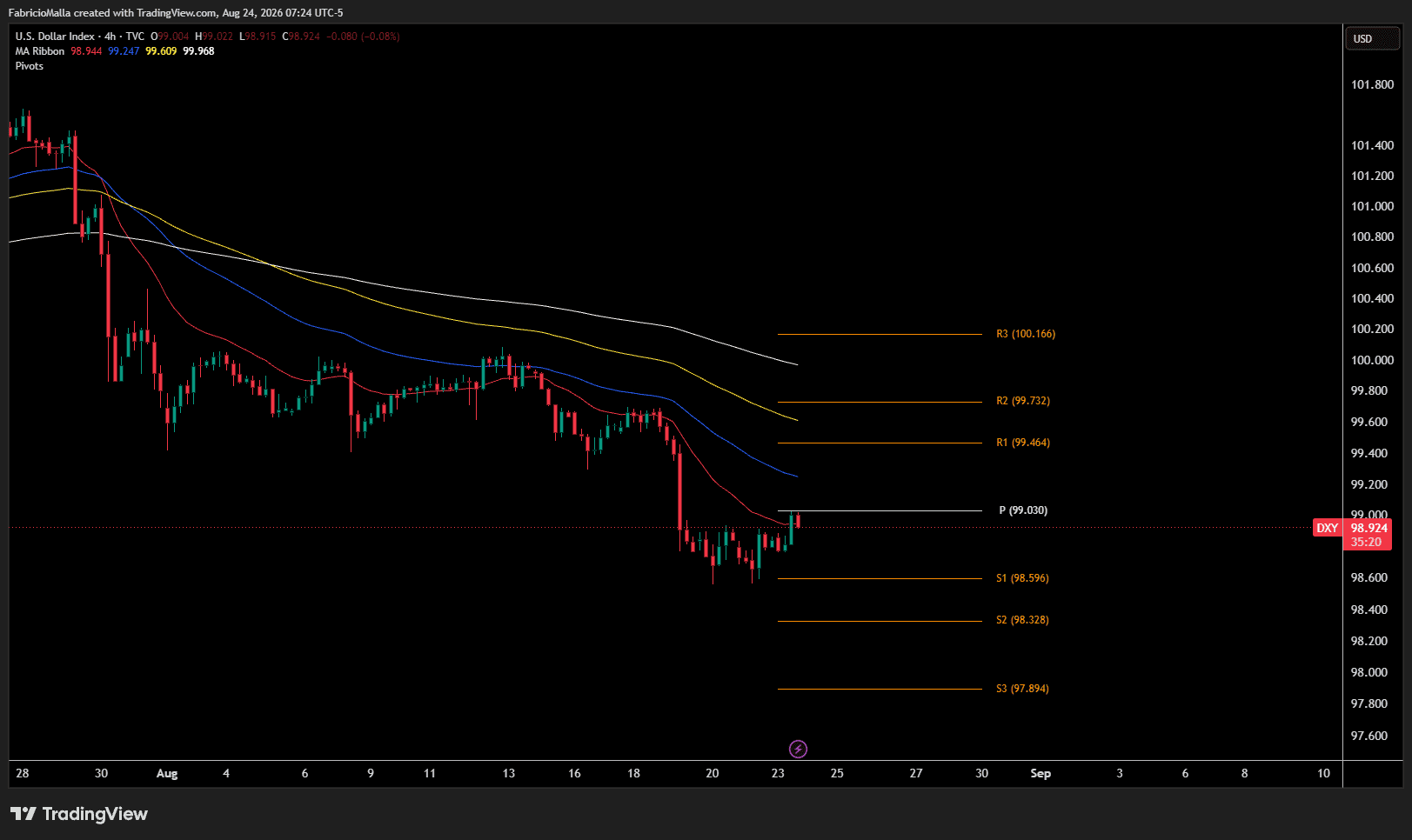The image size is (1412, 840).
Task: Click the 101.000 price axis label
Action: (x=1372, y=206)
